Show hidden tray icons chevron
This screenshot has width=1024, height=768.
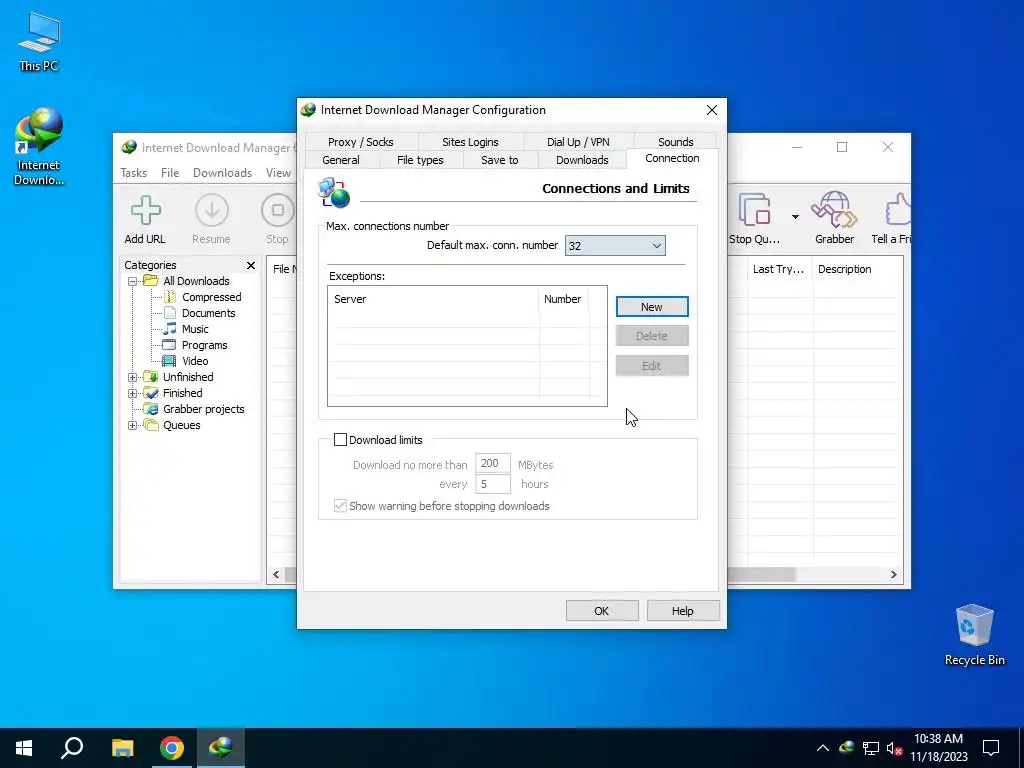coord(823,748)
